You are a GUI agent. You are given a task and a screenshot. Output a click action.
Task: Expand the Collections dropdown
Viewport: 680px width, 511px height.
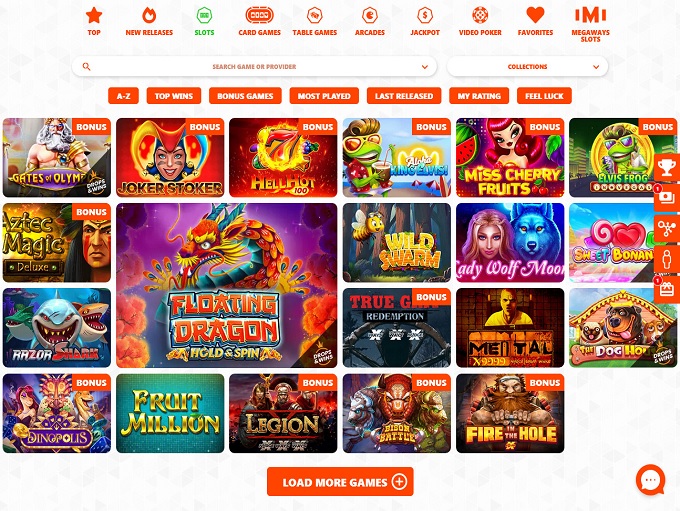(527, 67)
